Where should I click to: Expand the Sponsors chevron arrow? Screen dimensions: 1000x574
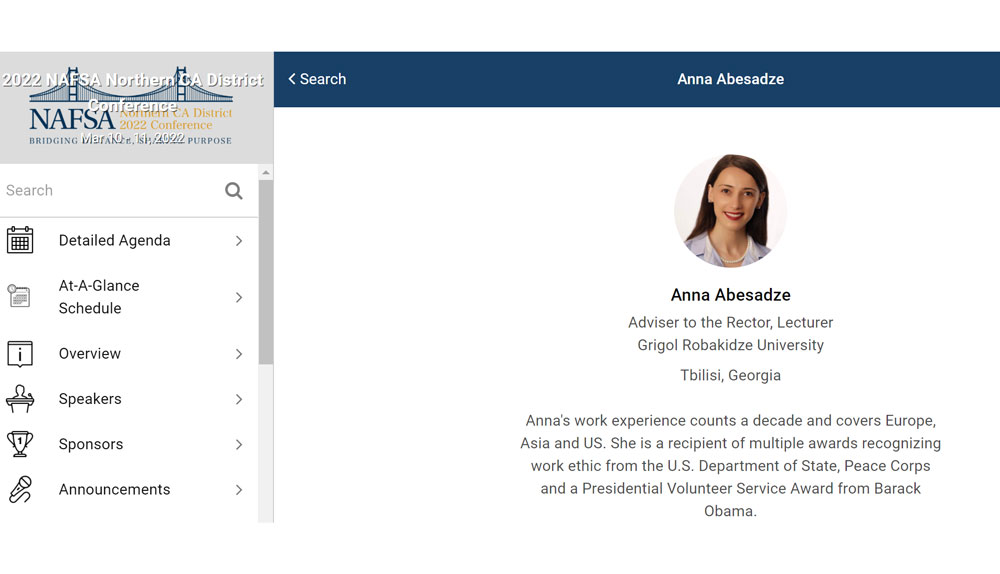[239, 444]
